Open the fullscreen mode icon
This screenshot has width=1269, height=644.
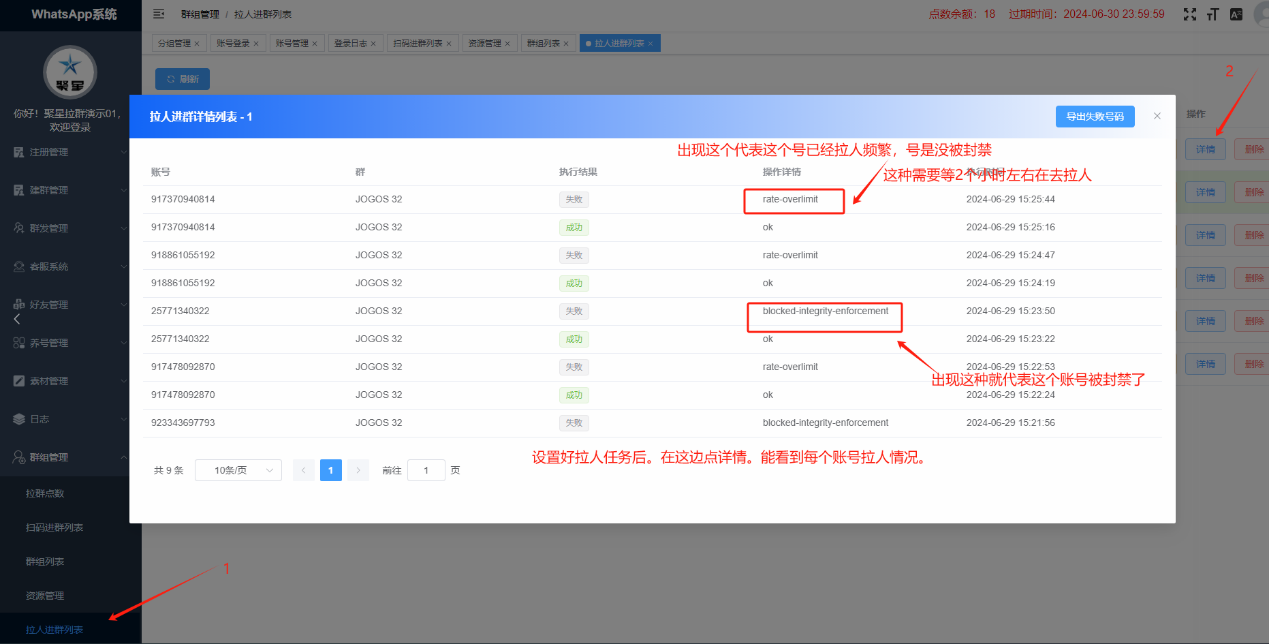click(x=1189, y=13)
